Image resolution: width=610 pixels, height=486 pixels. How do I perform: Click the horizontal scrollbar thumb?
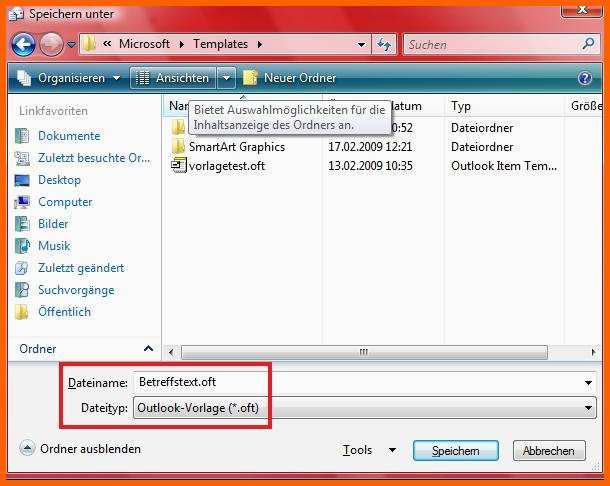coord(364,353)
